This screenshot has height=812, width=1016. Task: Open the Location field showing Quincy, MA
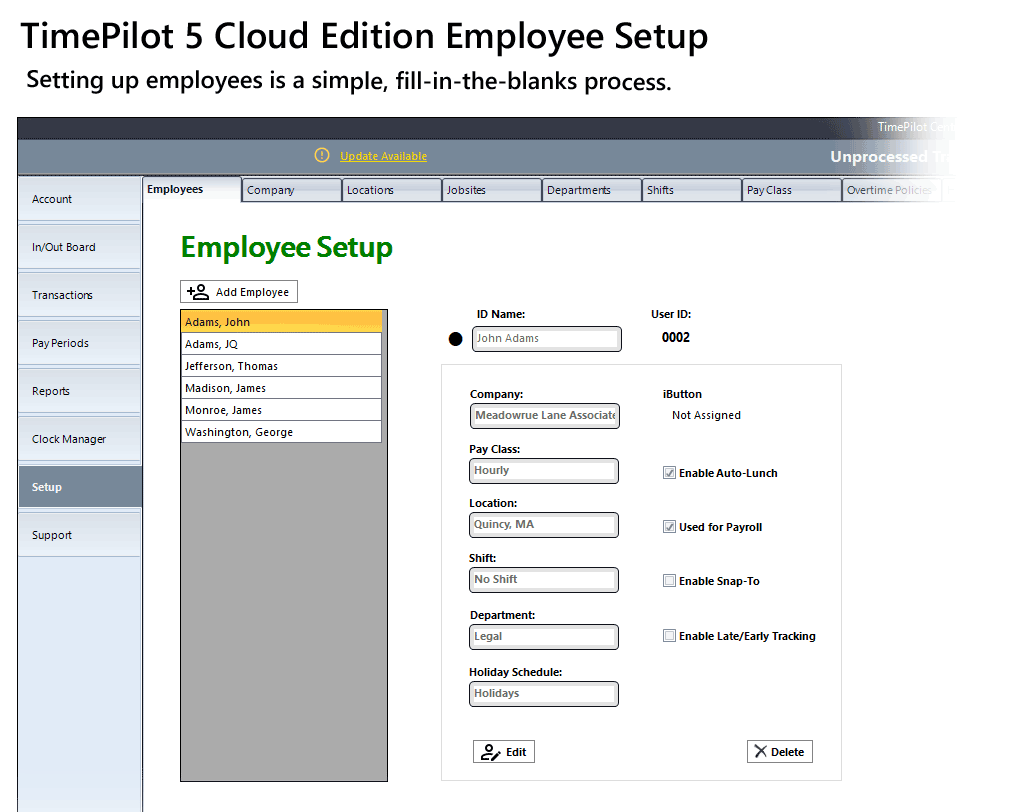(x=544, y=525)
